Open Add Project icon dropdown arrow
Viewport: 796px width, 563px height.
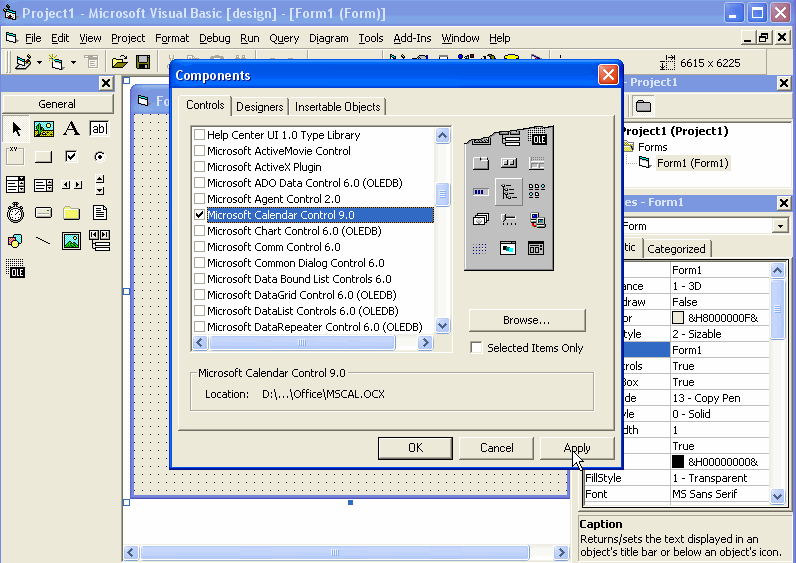(39, 63)
